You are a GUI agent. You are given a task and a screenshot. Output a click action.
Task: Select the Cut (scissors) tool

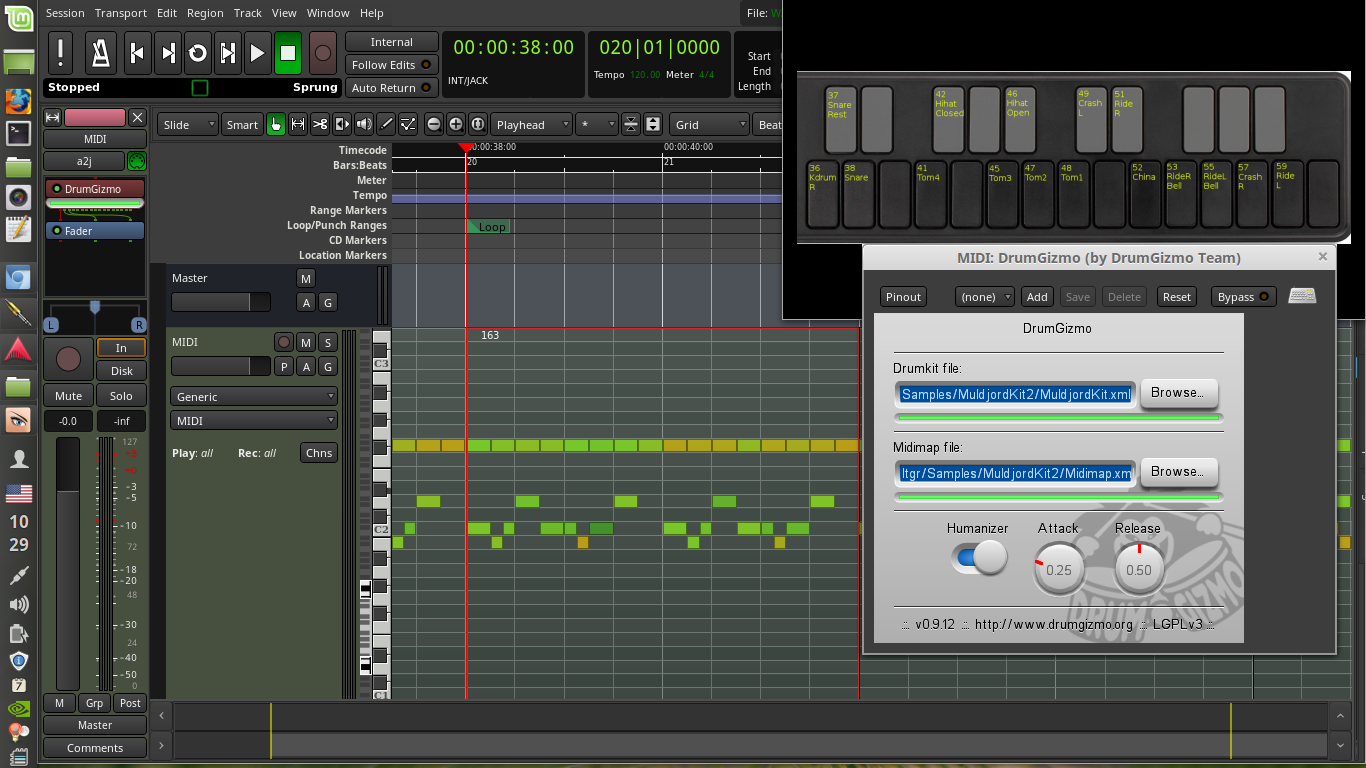[320, 124]
